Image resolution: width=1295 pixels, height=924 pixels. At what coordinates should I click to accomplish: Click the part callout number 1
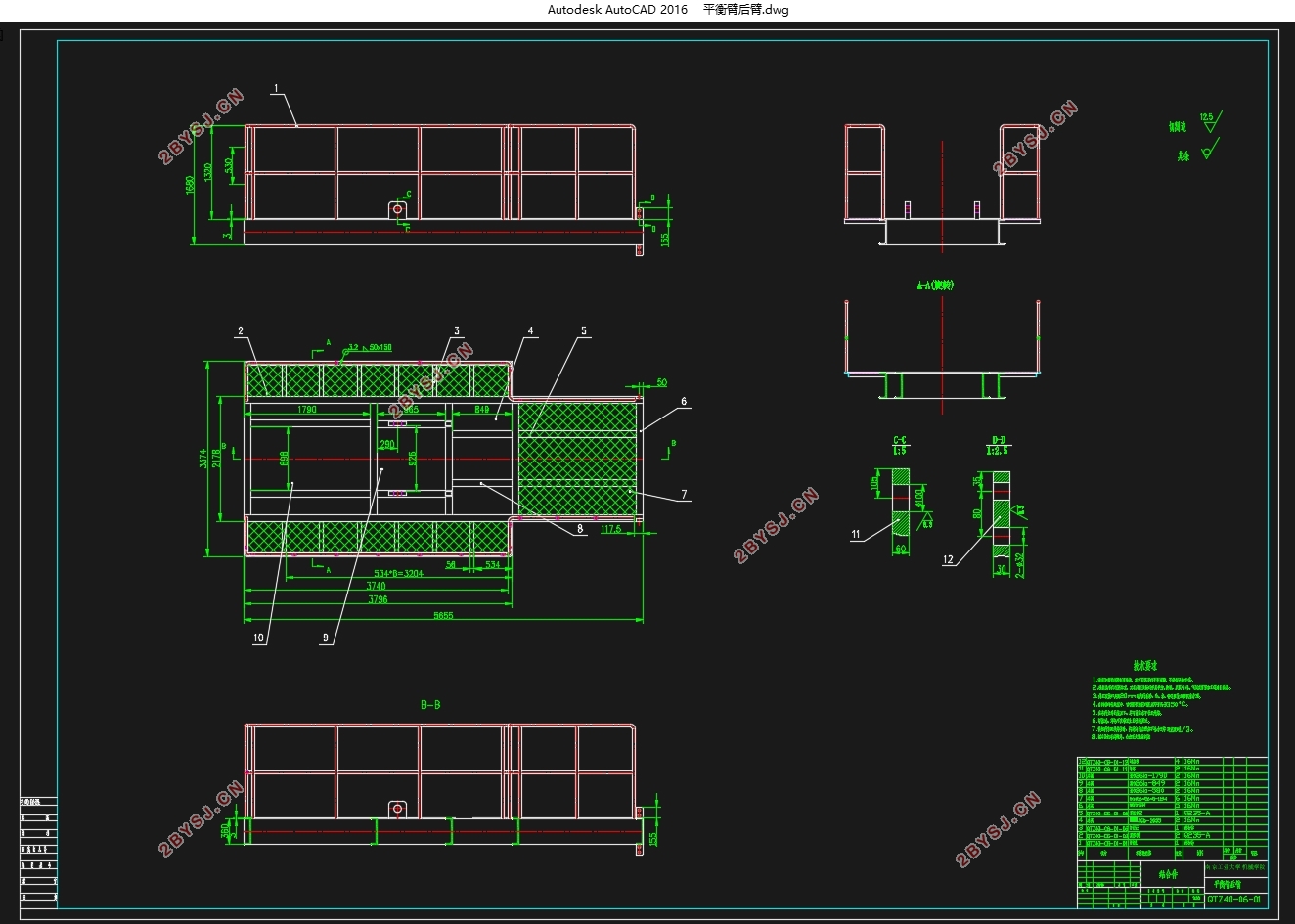[277, 89]
